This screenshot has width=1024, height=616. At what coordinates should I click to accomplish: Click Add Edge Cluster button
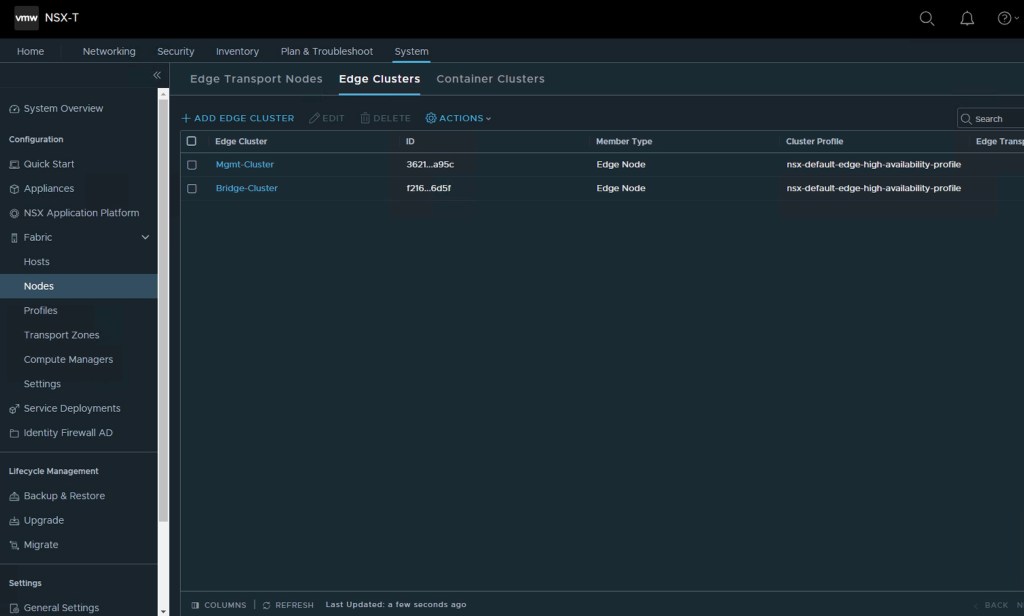click(x=238, y=118)
